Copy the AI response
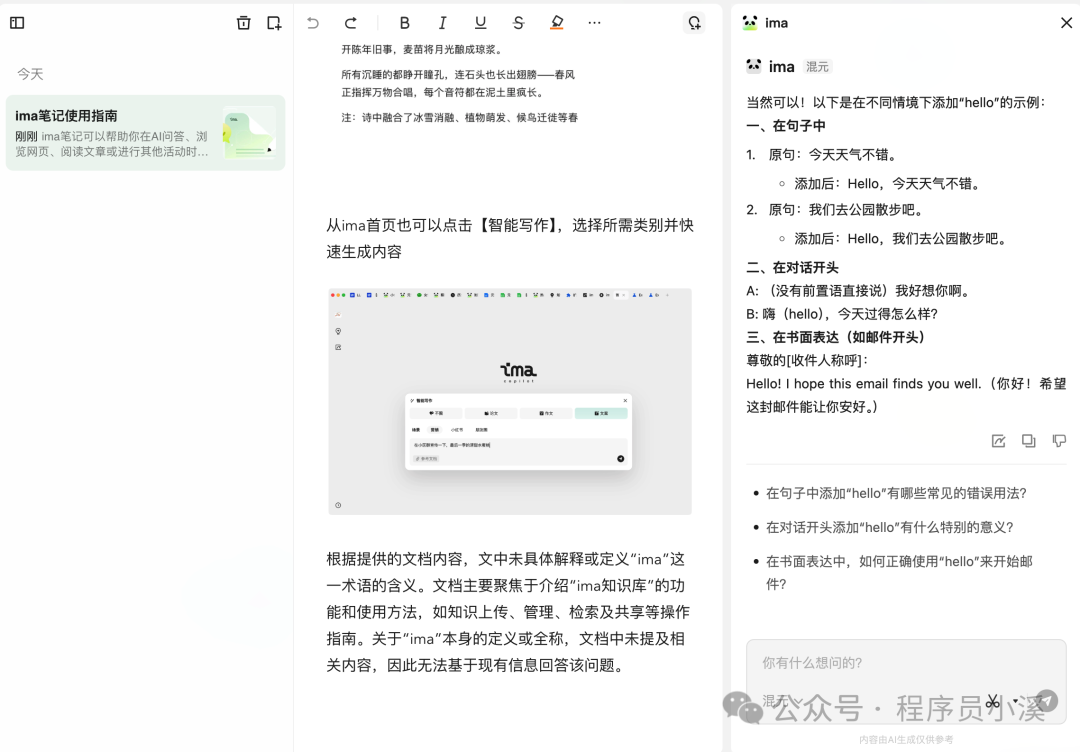 click(x=1028, y=440)
